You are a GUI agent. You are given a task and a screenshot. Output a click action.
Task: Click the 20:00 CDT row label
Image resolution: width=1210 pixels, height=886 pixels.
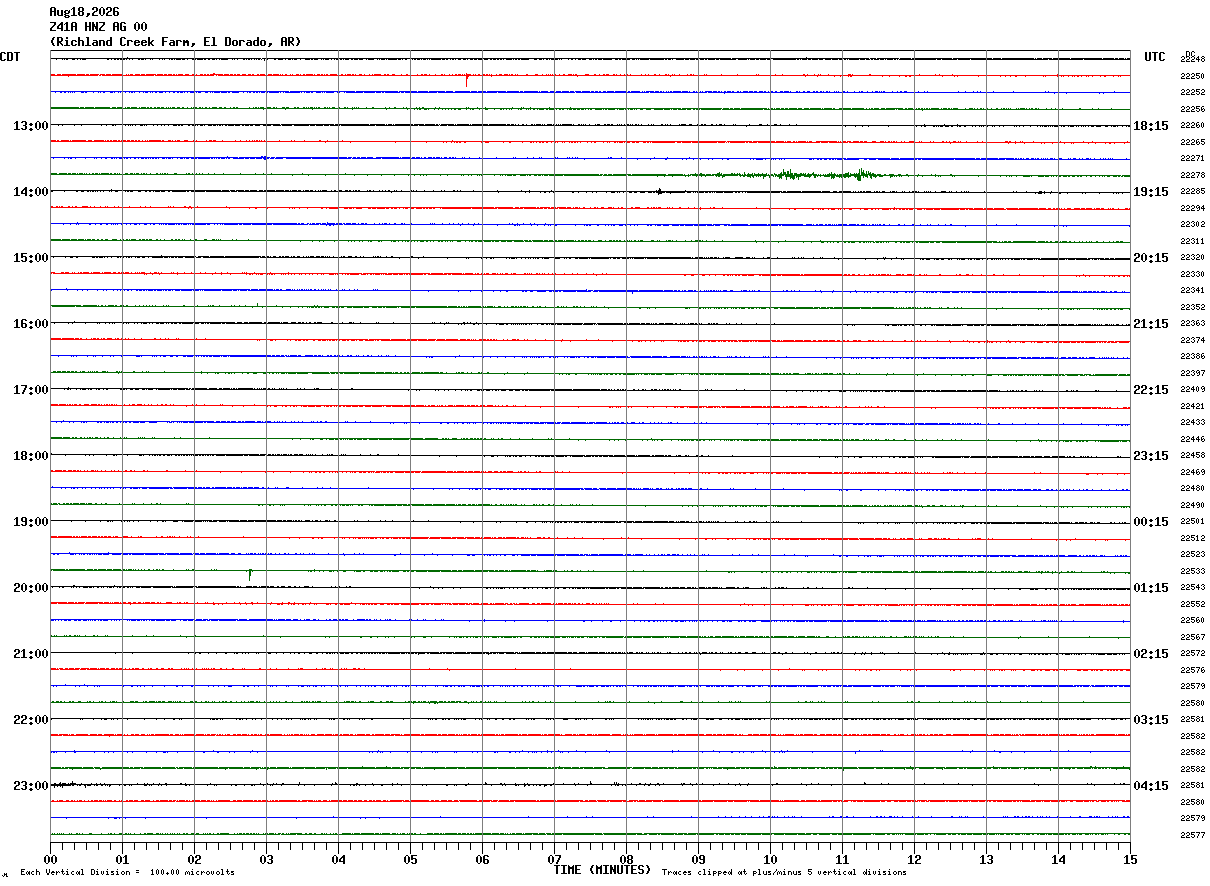[x=30, y=587]
